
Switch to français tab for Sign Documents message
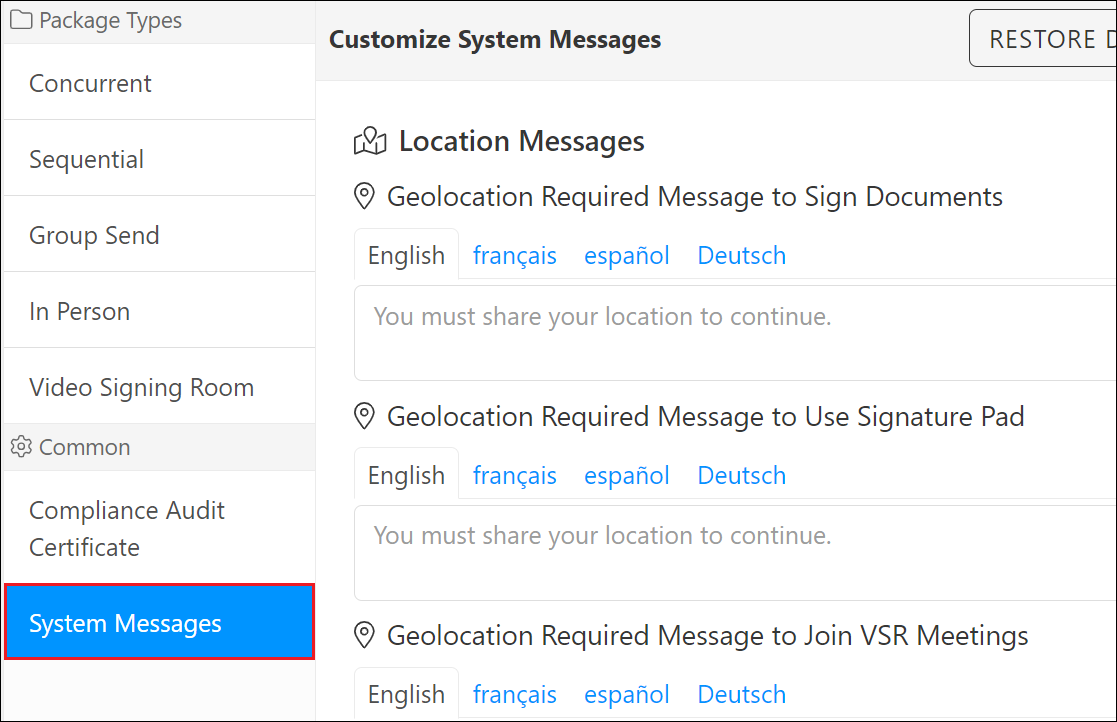[x=514, y=255]
